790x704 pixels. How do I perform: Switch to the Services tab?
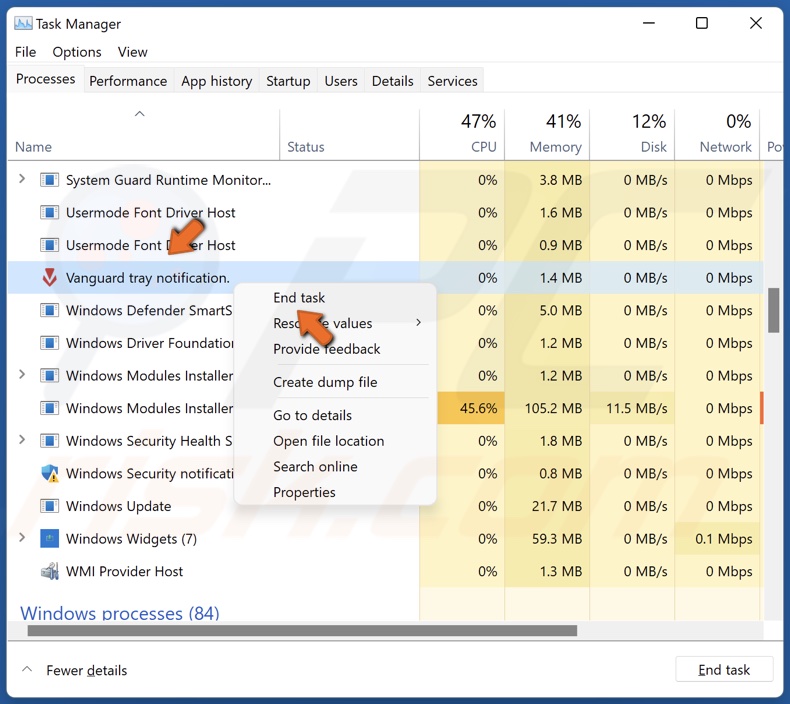pos(452,81)
